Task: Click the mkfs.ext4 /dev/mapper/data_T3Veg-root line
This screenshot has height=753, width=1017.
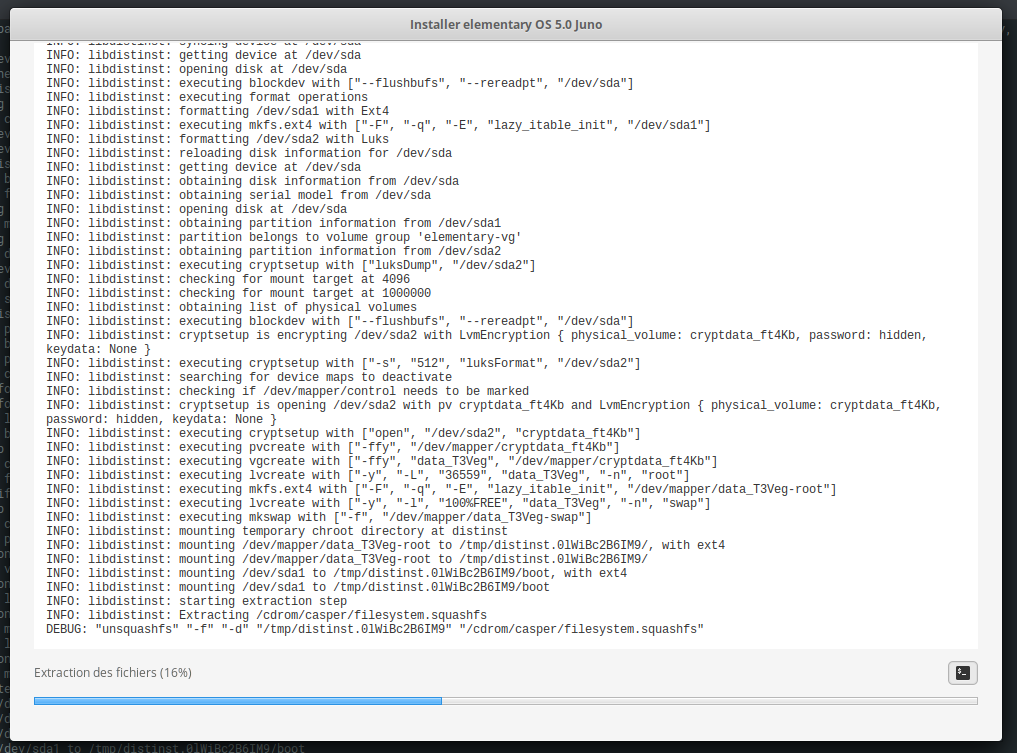Action: (x=442, y=489)
